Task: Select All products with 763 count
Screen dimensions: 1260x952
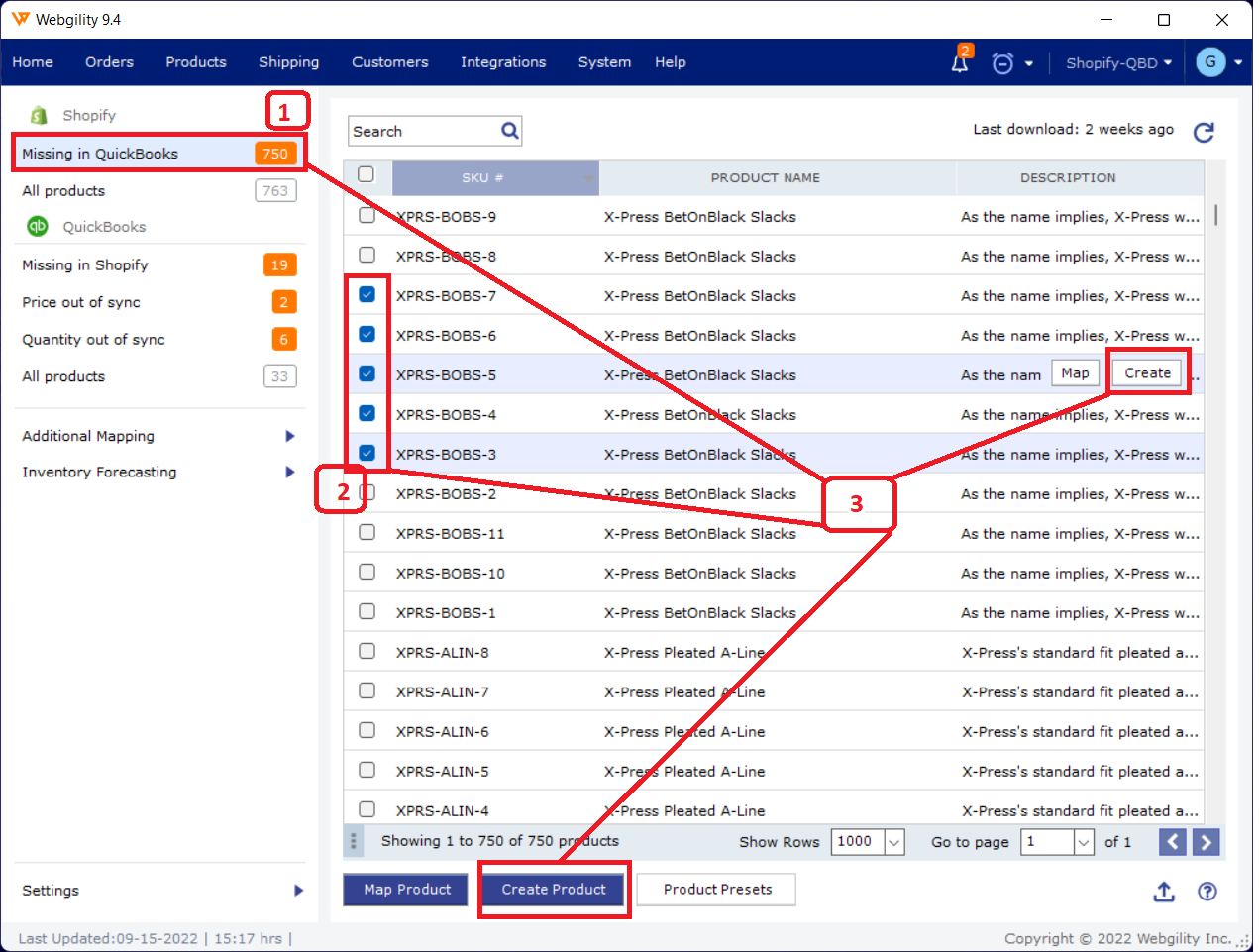Action: tap(158, 191)
